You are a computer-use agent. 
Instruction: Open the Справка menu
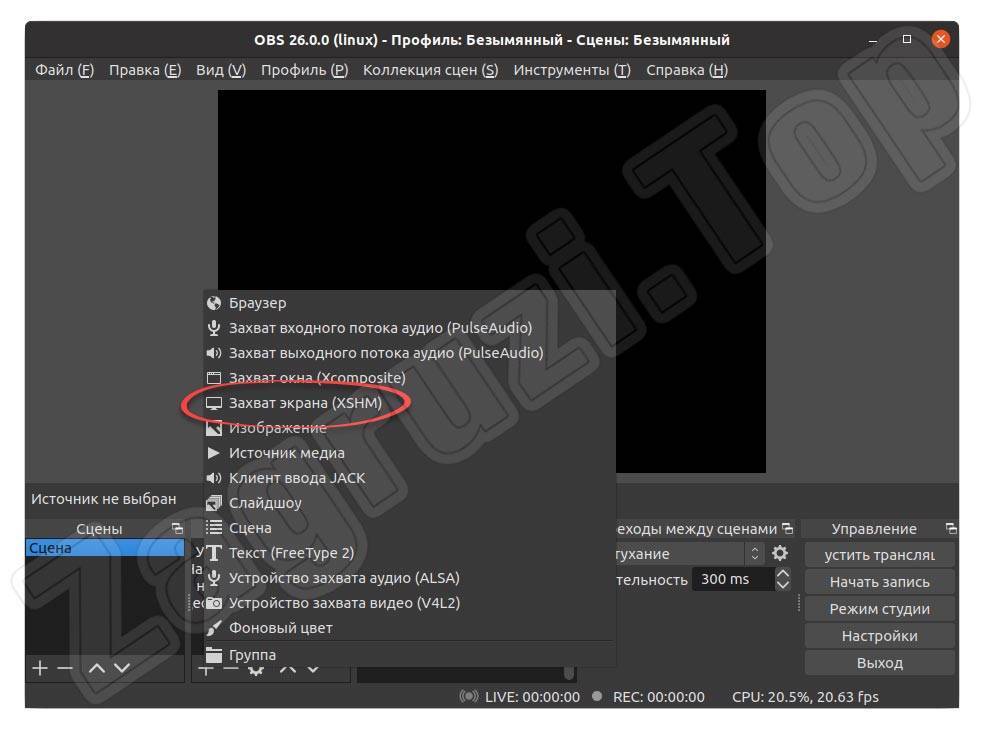687,70
